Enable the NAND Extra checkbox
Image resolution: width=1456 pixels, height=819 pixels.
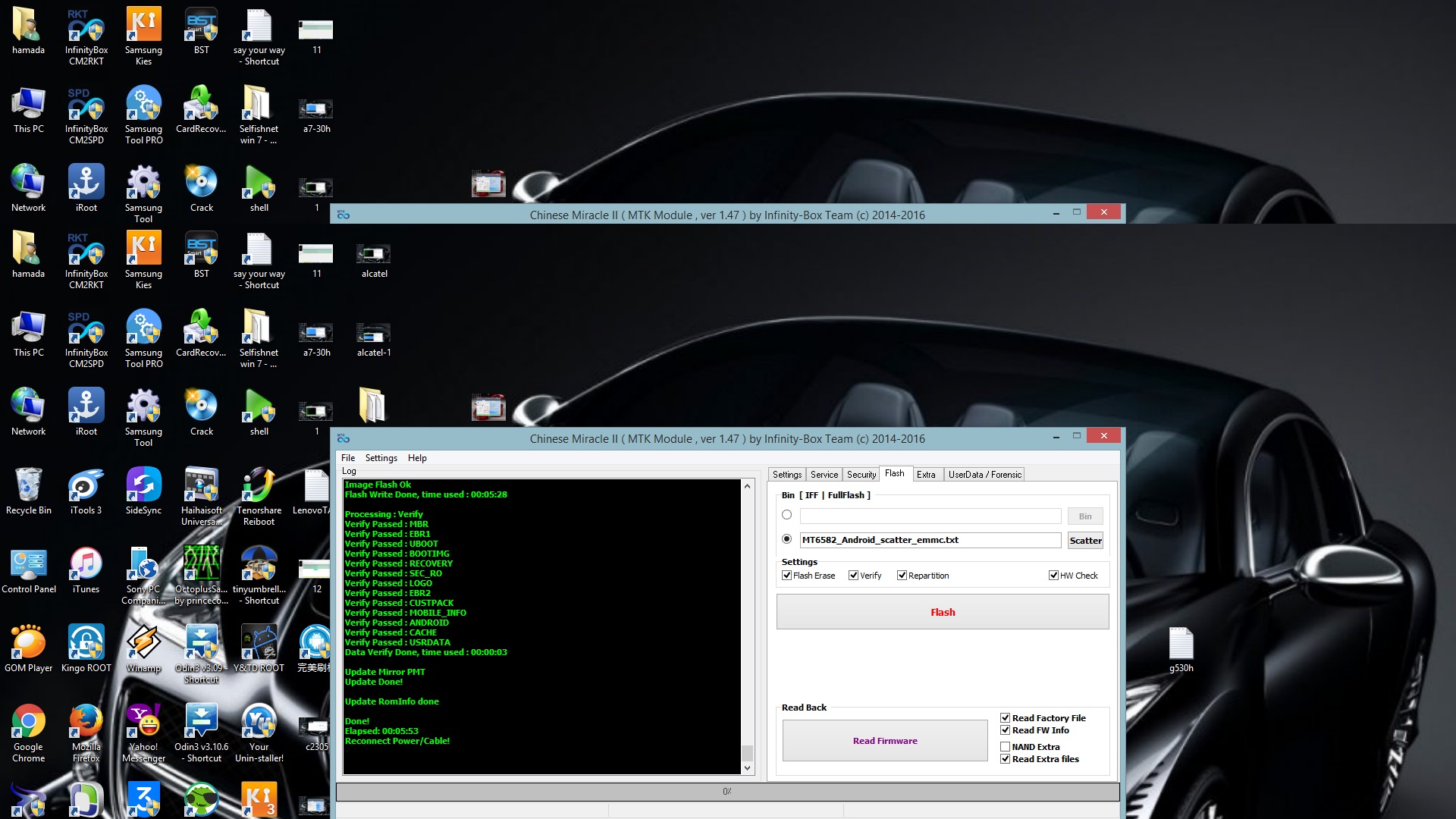pos(1005,747)
